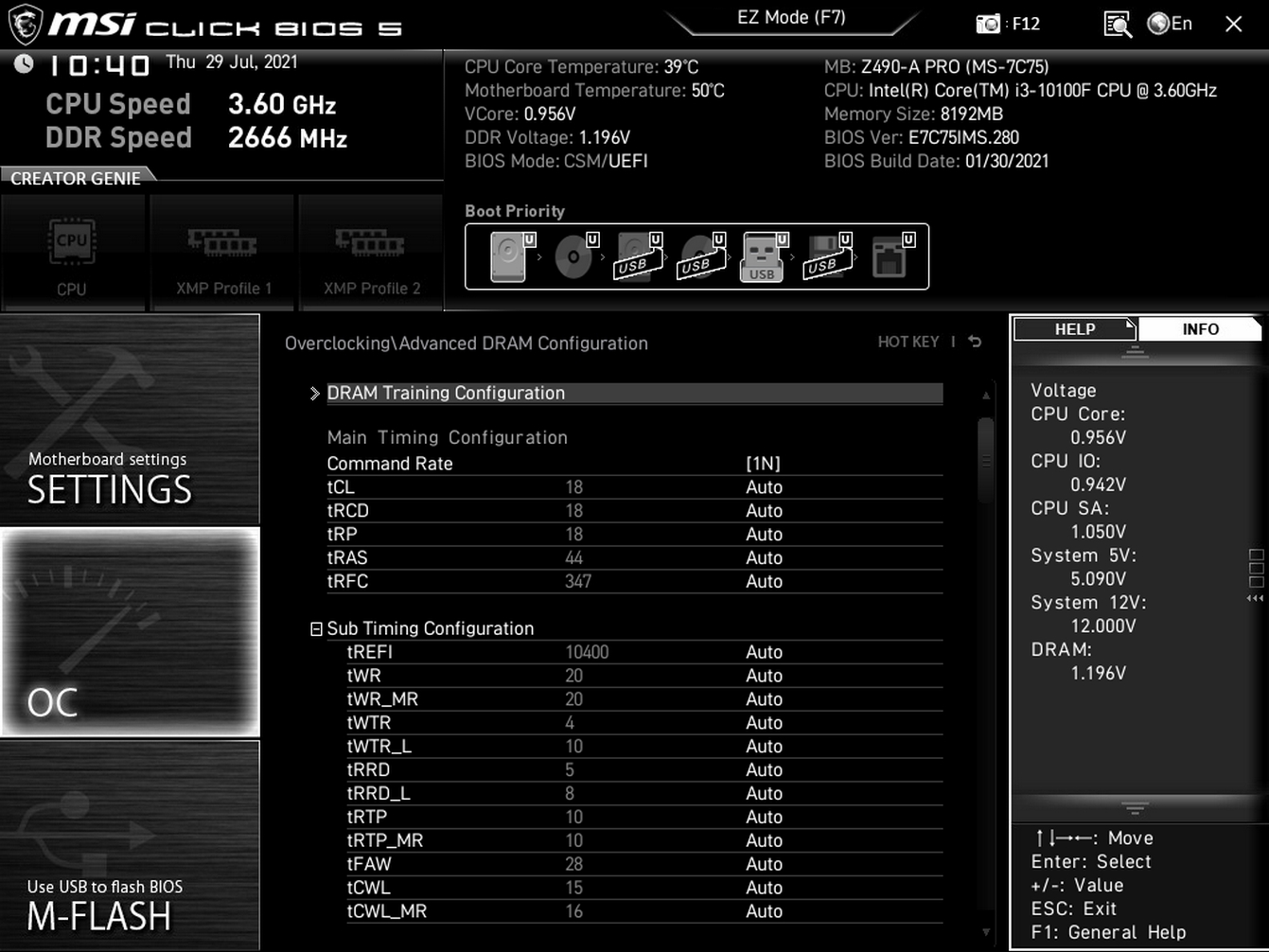Select the hard disk boot device icon
The image size is (1269, 952).
(510, 256)
